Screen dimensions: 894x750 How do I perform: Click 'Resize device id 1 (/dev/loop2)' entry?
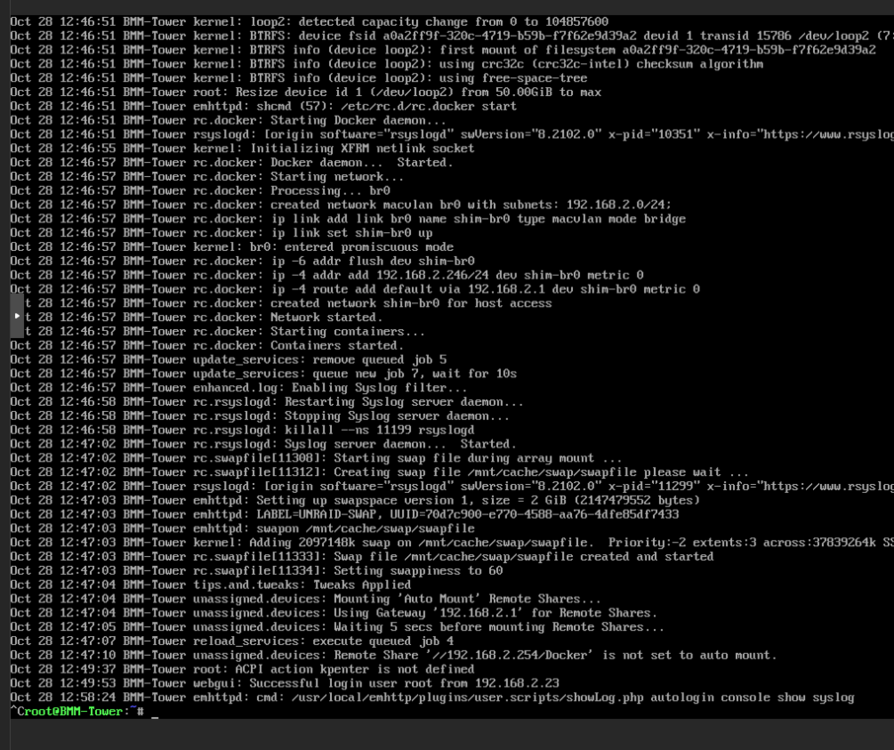[x=306, y=92]
